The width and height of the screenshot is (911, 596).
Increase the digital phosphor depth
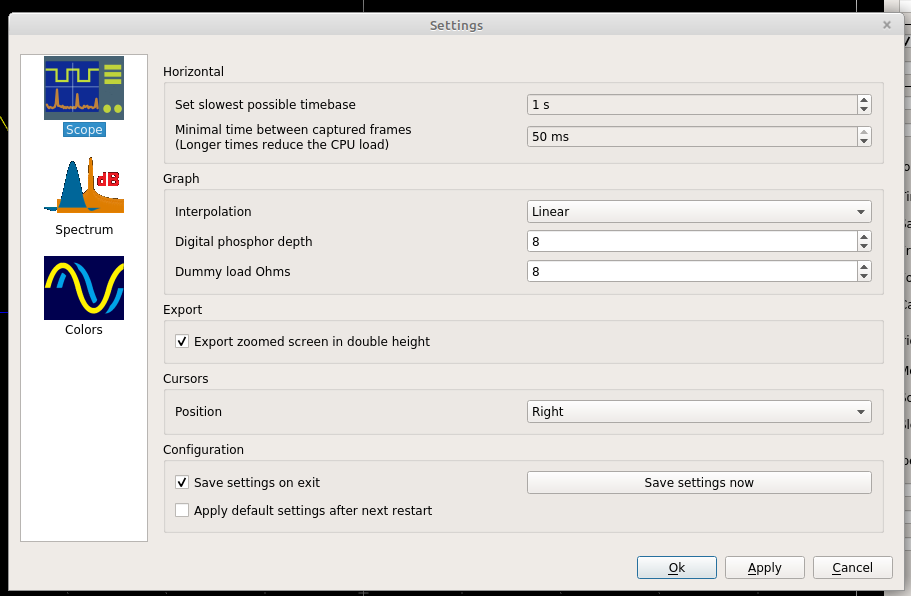(x=863, y=236)
